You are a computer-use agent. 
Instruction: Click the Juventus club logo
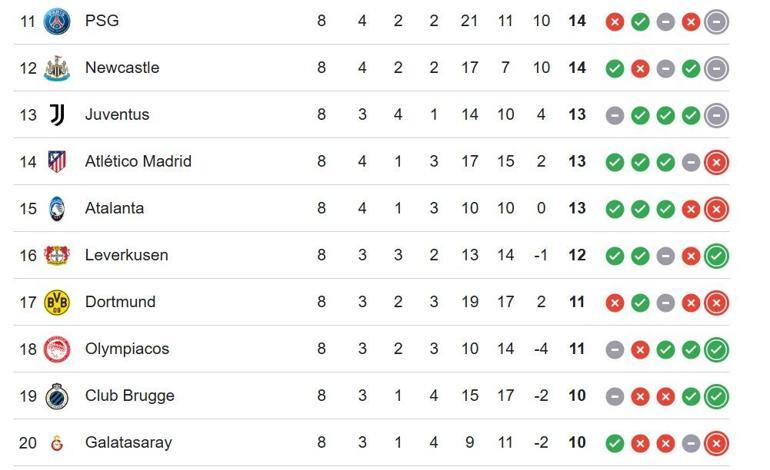[57, 115]
